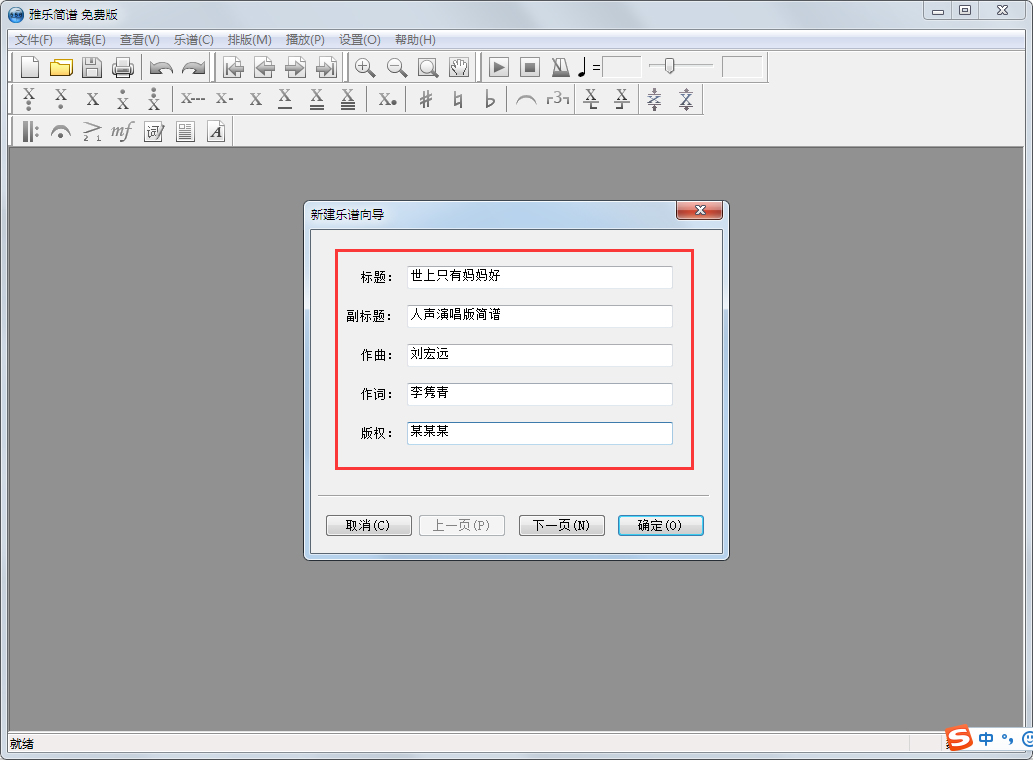The height and width of the screenshot is (760, 1033).
Task: Select the metronome icon
Action: 560,68
